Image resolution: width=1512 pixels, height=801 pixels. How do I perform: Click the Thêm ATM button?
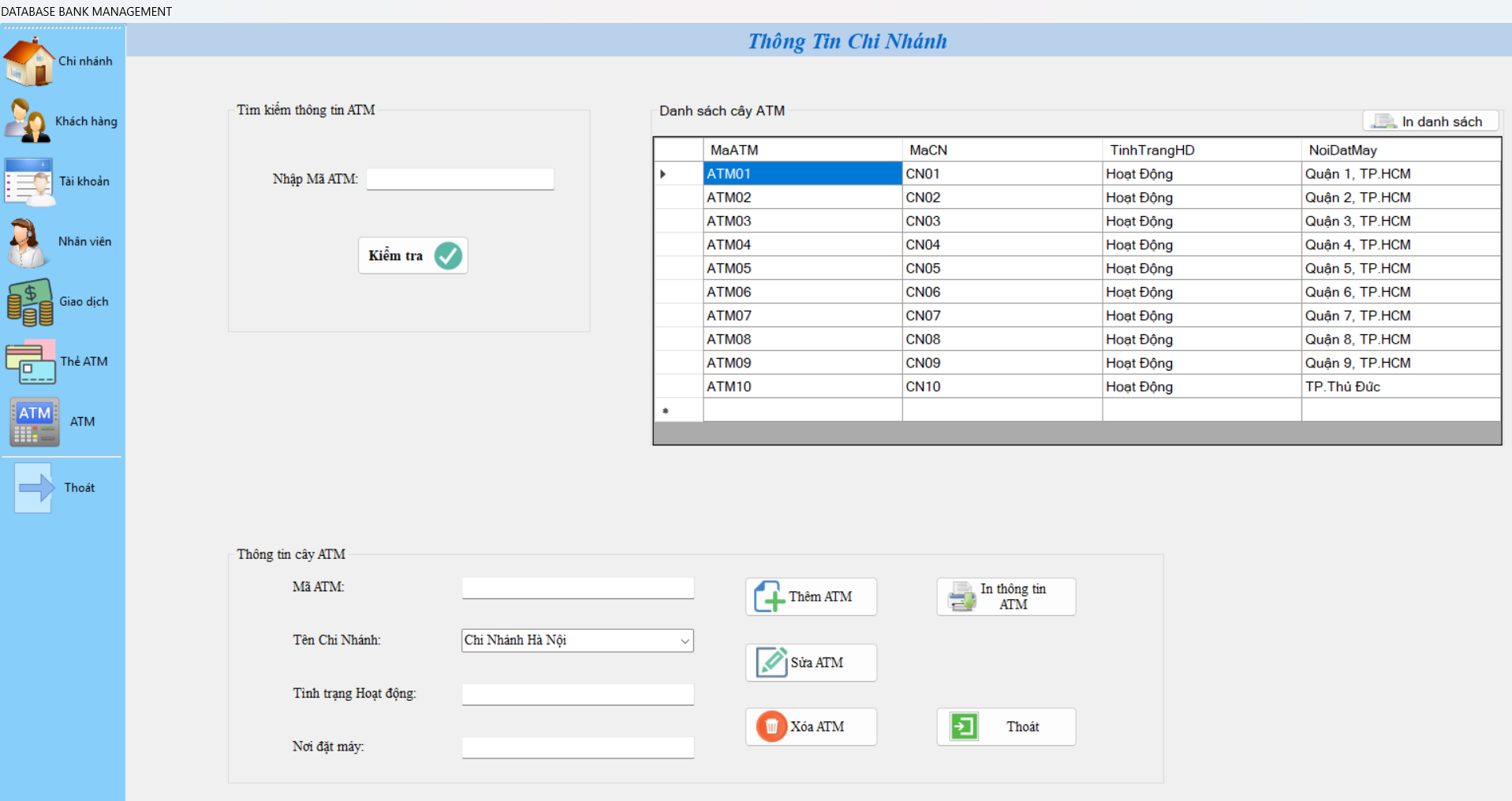point(811,597)
